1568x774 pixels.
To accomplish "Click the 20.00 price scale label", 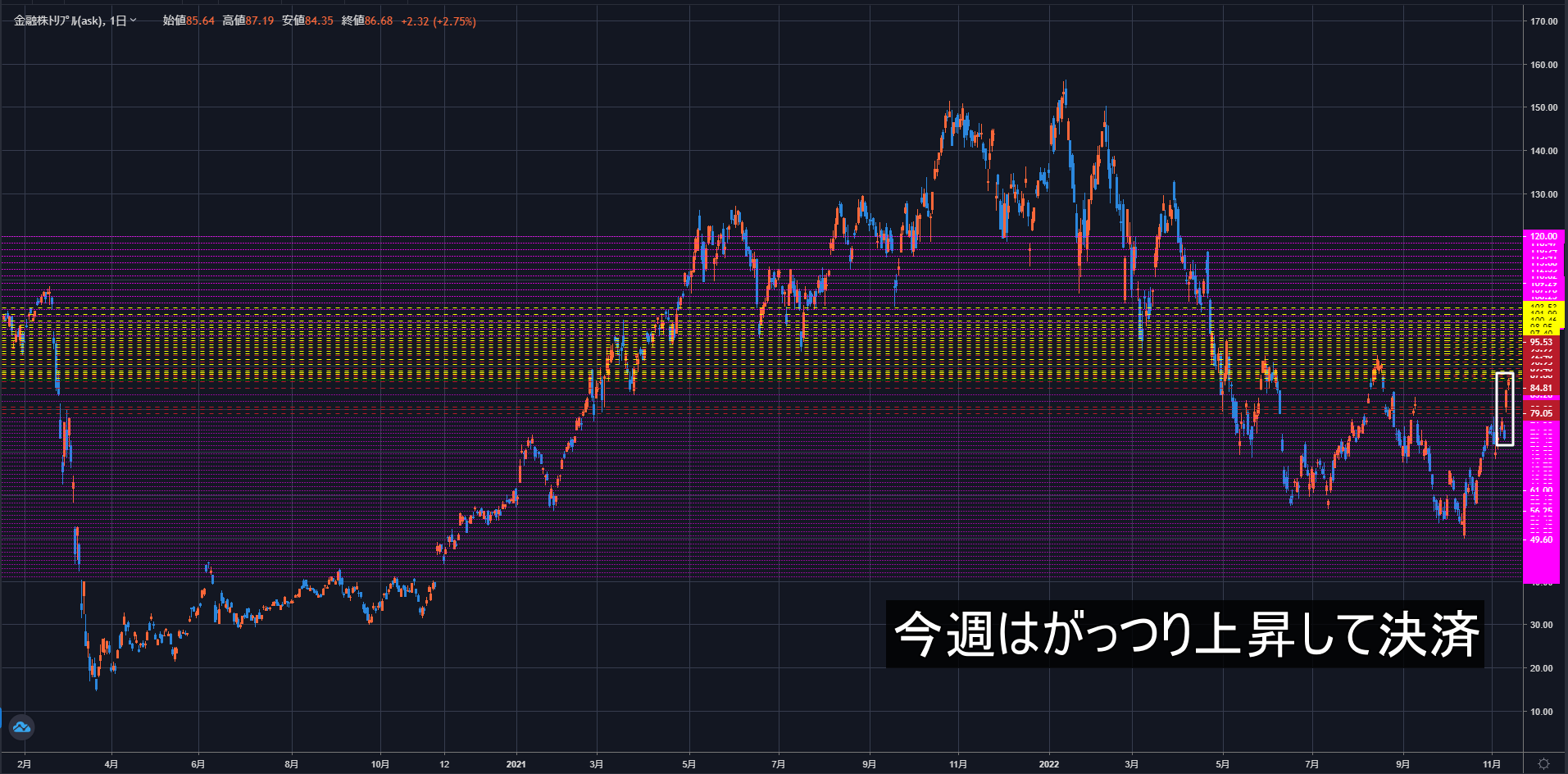I will 1542,668.
